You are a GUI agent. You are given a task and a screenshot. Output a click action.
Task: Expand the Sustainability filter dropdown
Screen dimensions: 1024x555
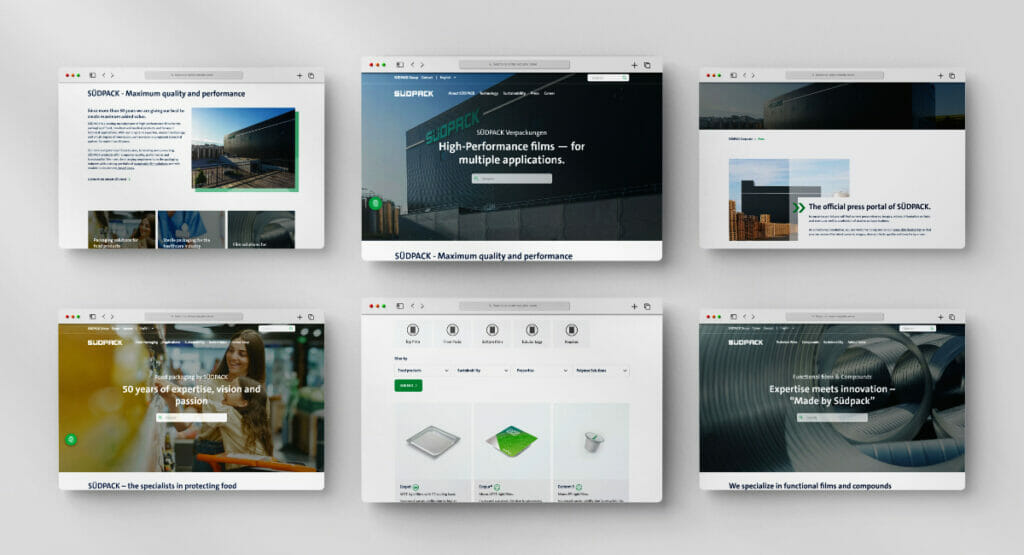(472, 370)
